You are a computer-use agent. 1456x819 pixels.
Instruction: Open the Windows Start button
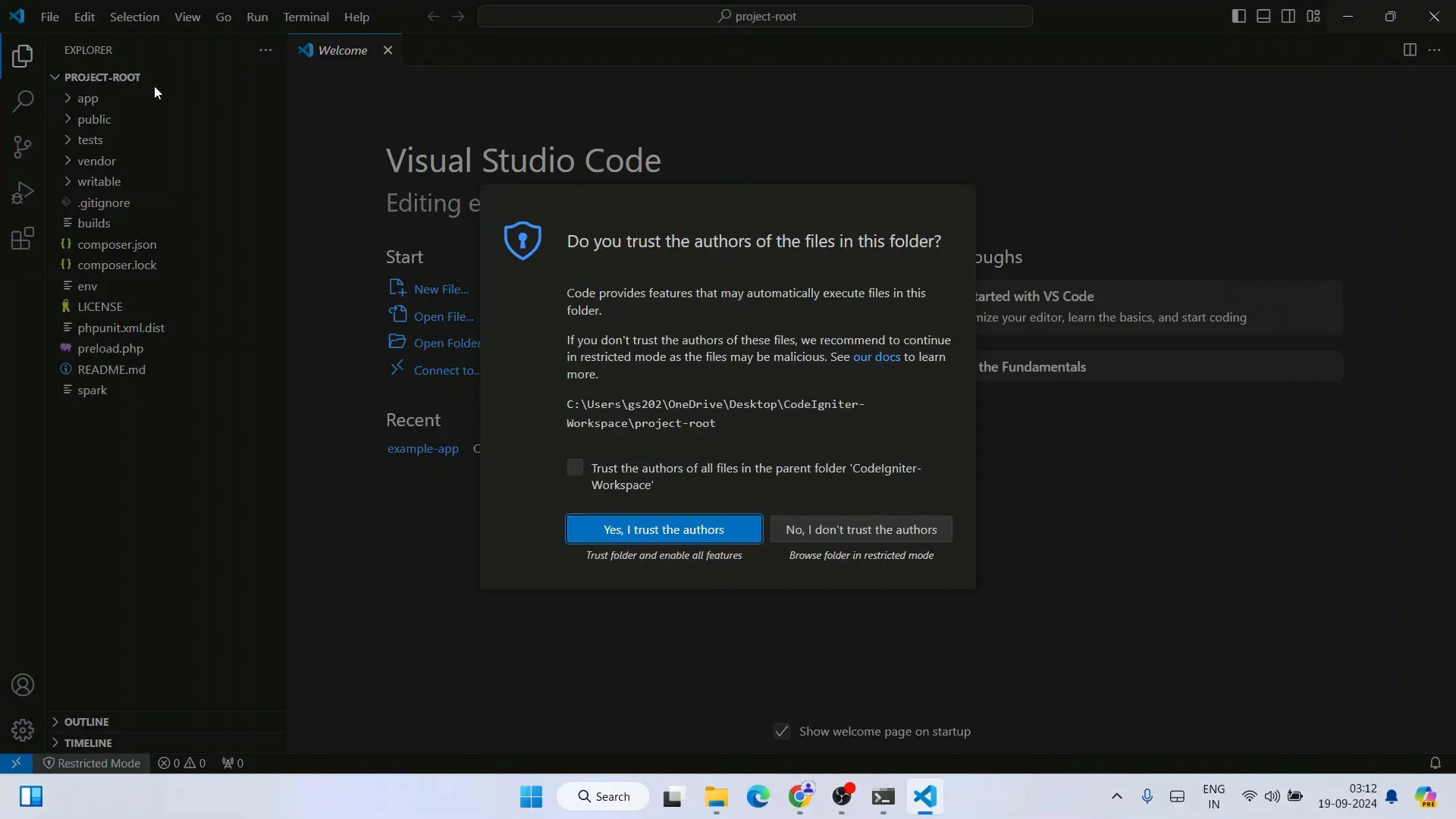[531, 797]
